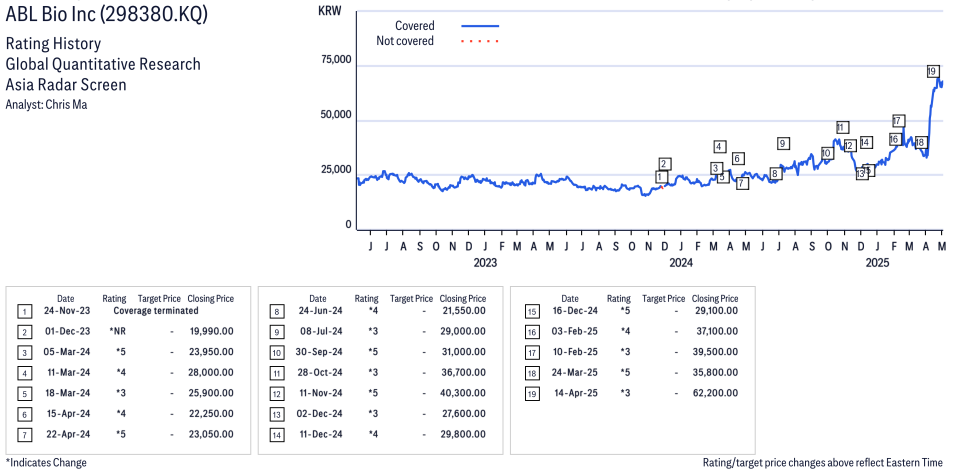The image size is (954, 469).
Task: Click the table number box beside 24-Nov-23
Action: (x=23, y=312)
